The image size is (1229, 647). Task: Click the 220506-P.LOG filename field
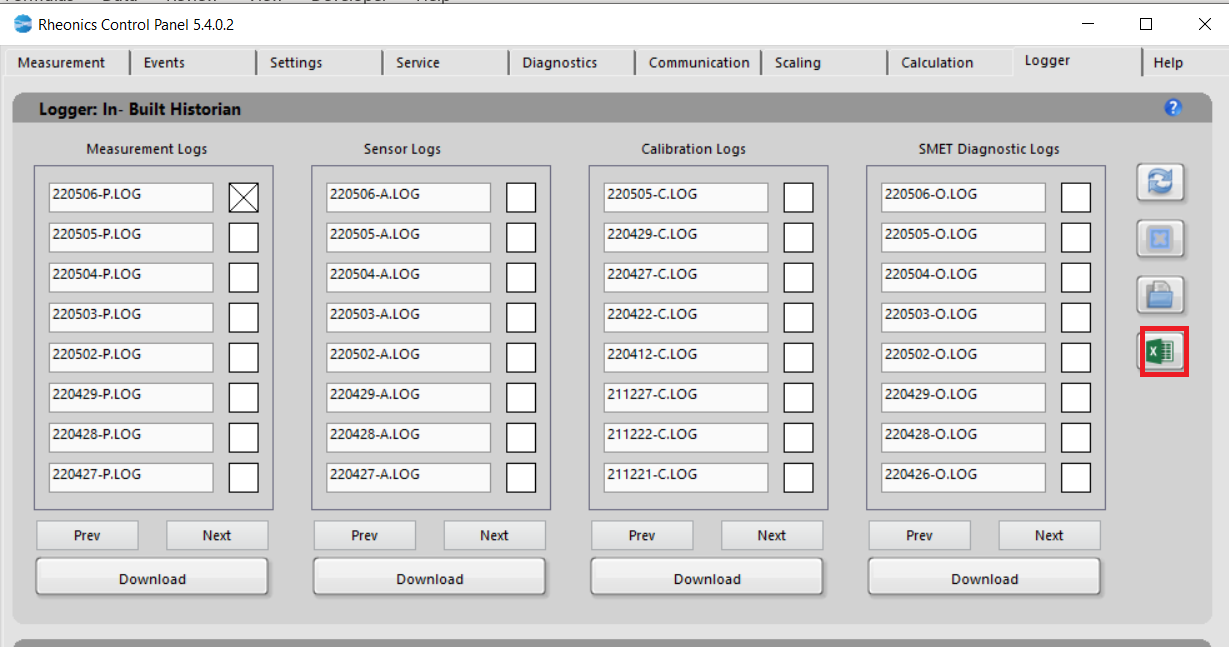coord(131,197)
